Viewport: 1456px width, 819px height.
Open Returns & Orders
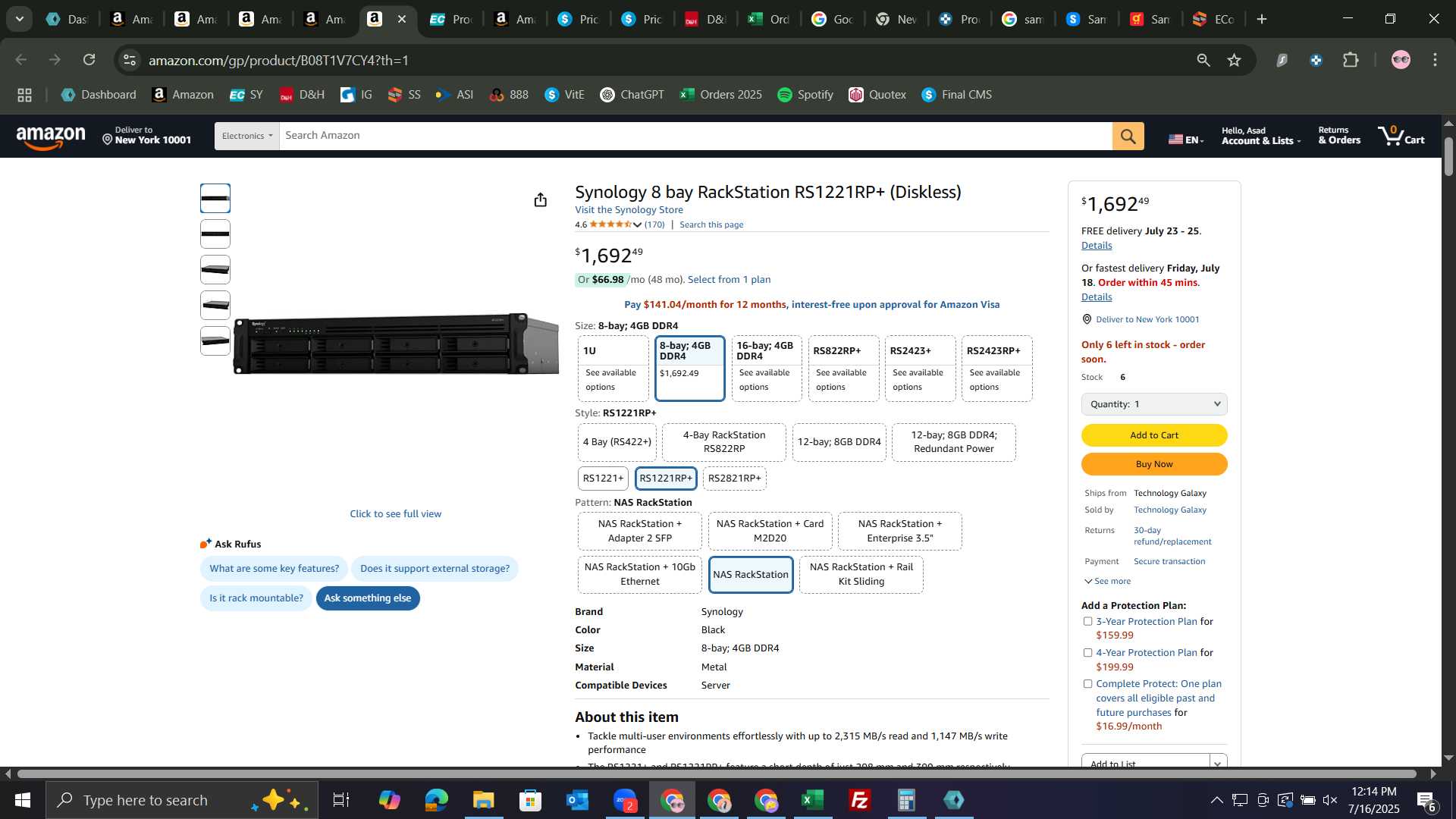click(1339, 136)
